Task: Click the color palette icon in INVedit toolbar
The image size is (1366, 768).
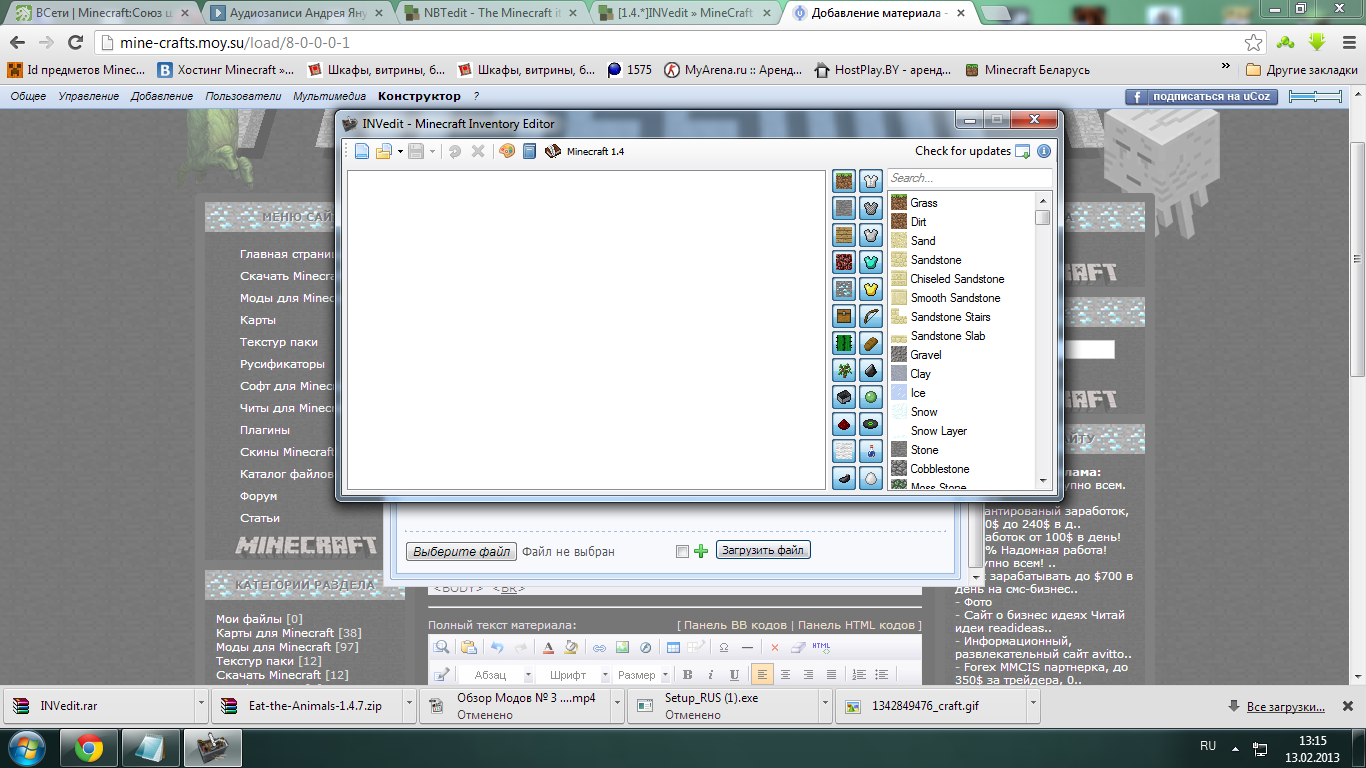Action: pos(507,151)
